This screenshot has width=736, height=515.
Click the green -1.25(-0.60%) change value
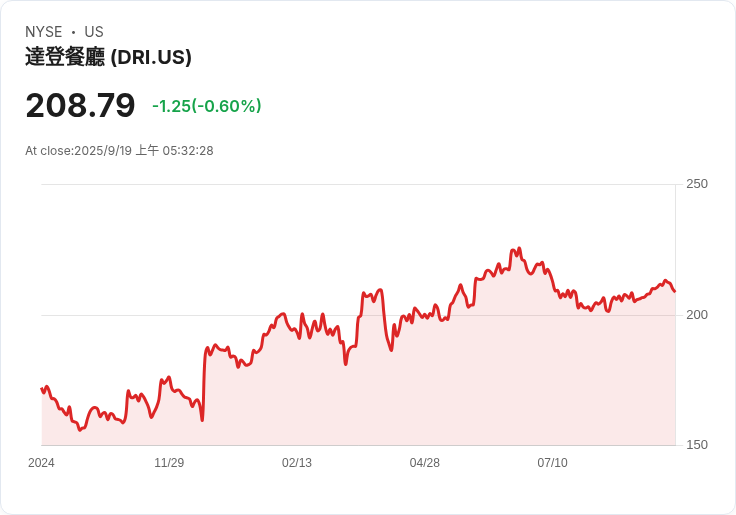[207, 106]
